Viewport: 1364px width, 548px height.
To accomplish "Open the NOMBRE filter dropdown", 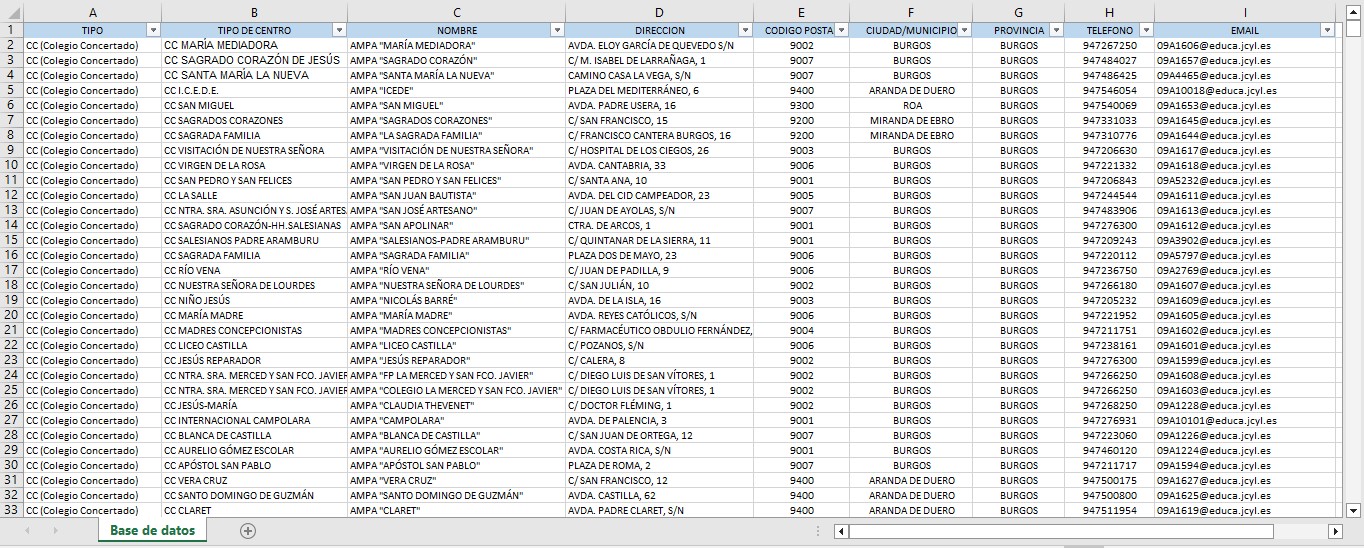I will point(556,30).
